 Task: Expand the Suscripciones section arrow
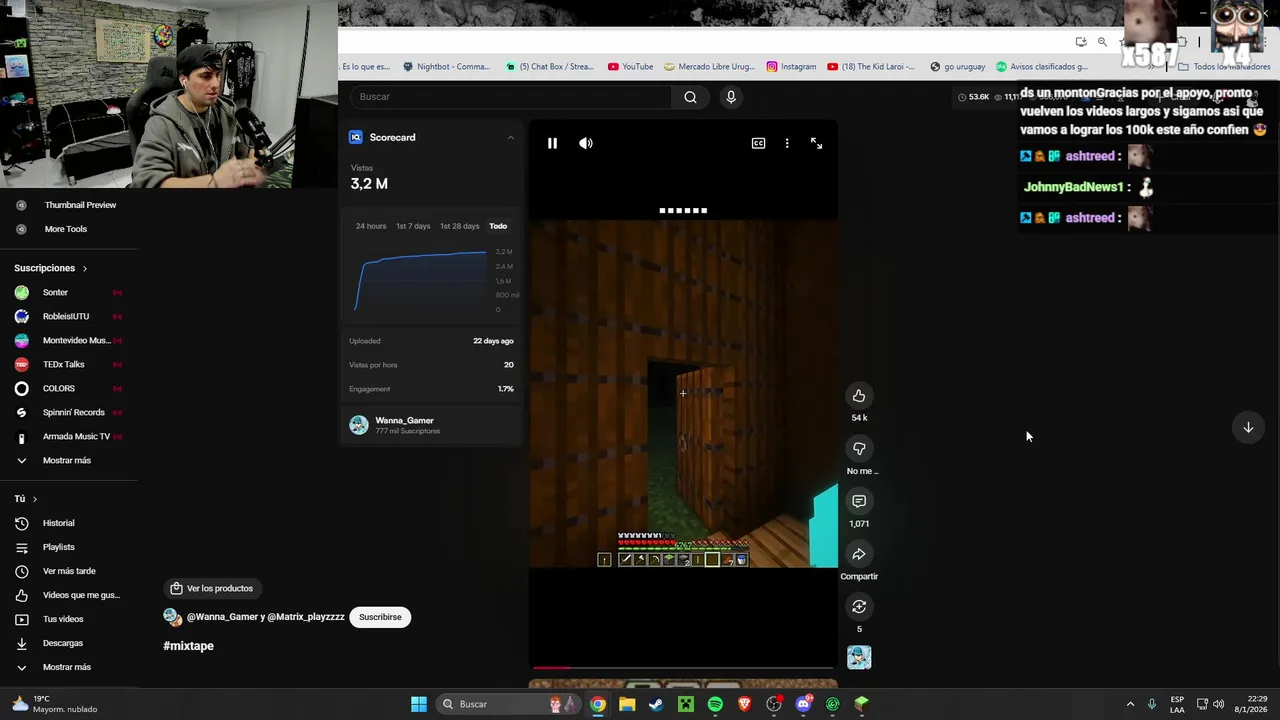pos(85,268)
